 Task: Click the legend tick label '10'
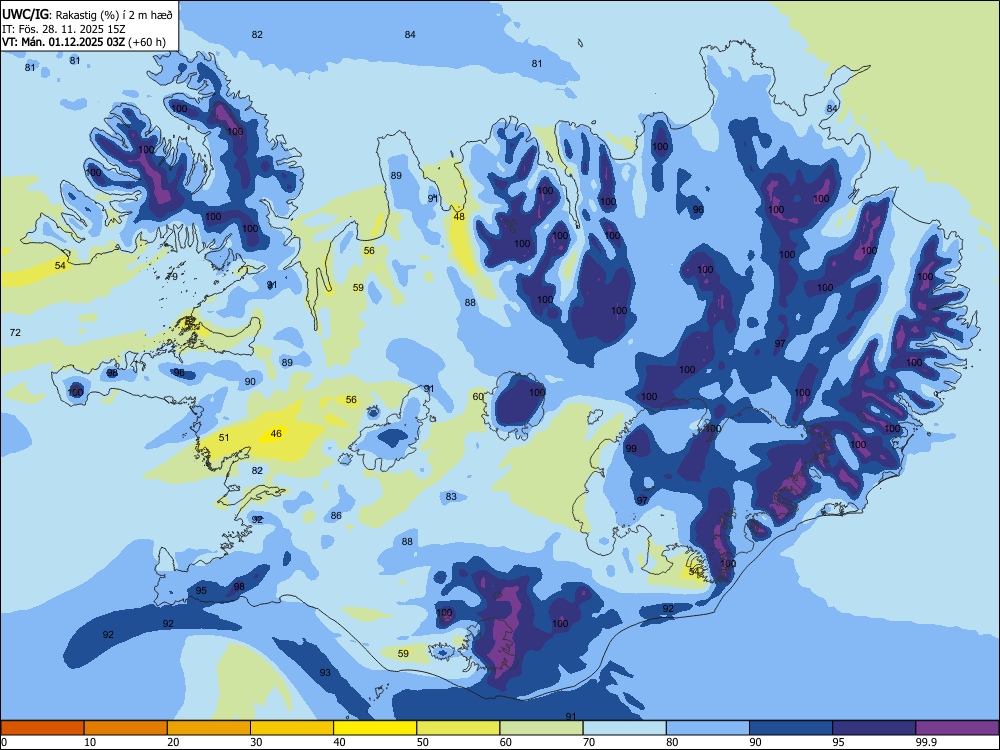click(90, 742)
